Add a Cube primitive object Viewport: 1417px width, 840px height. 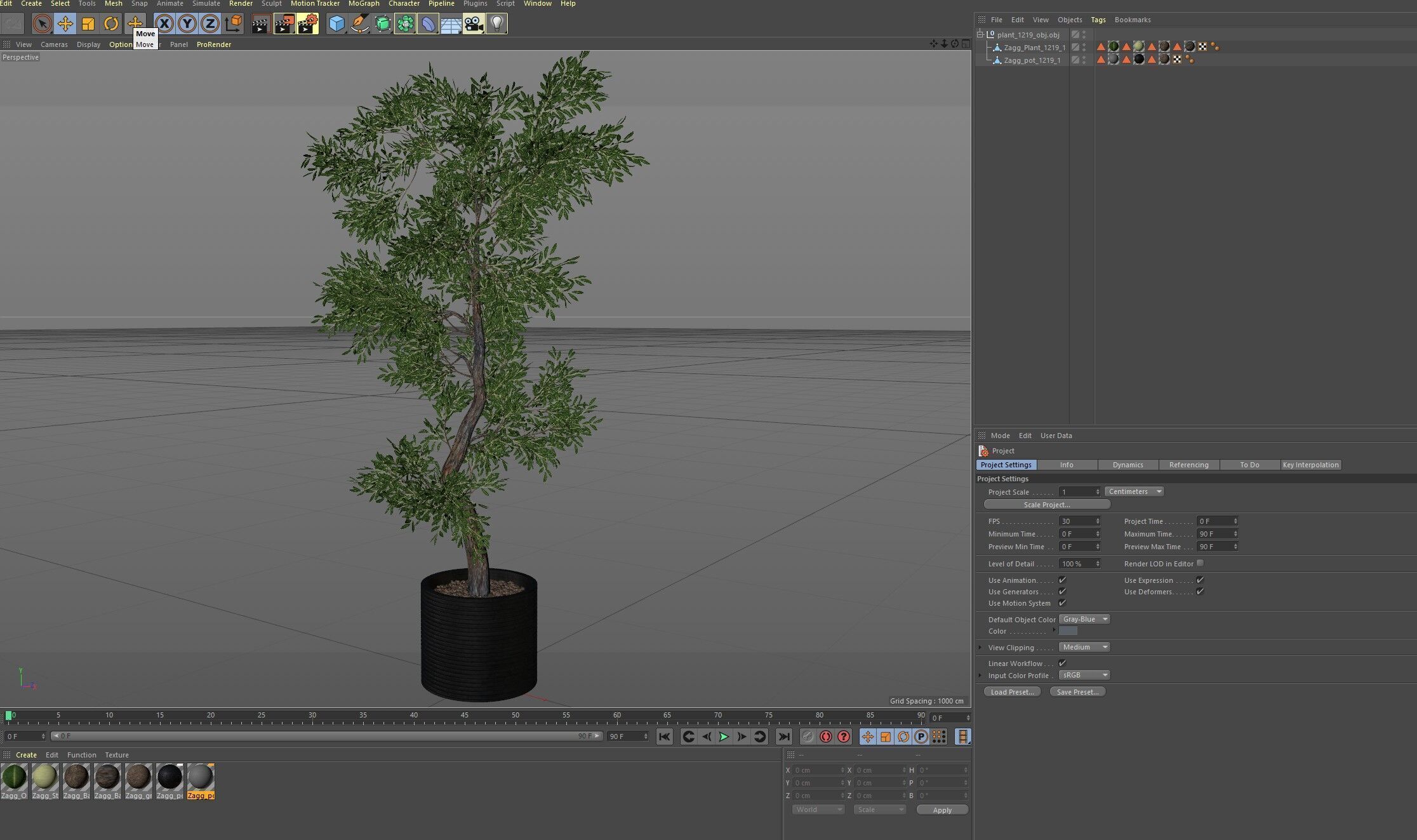336,24
